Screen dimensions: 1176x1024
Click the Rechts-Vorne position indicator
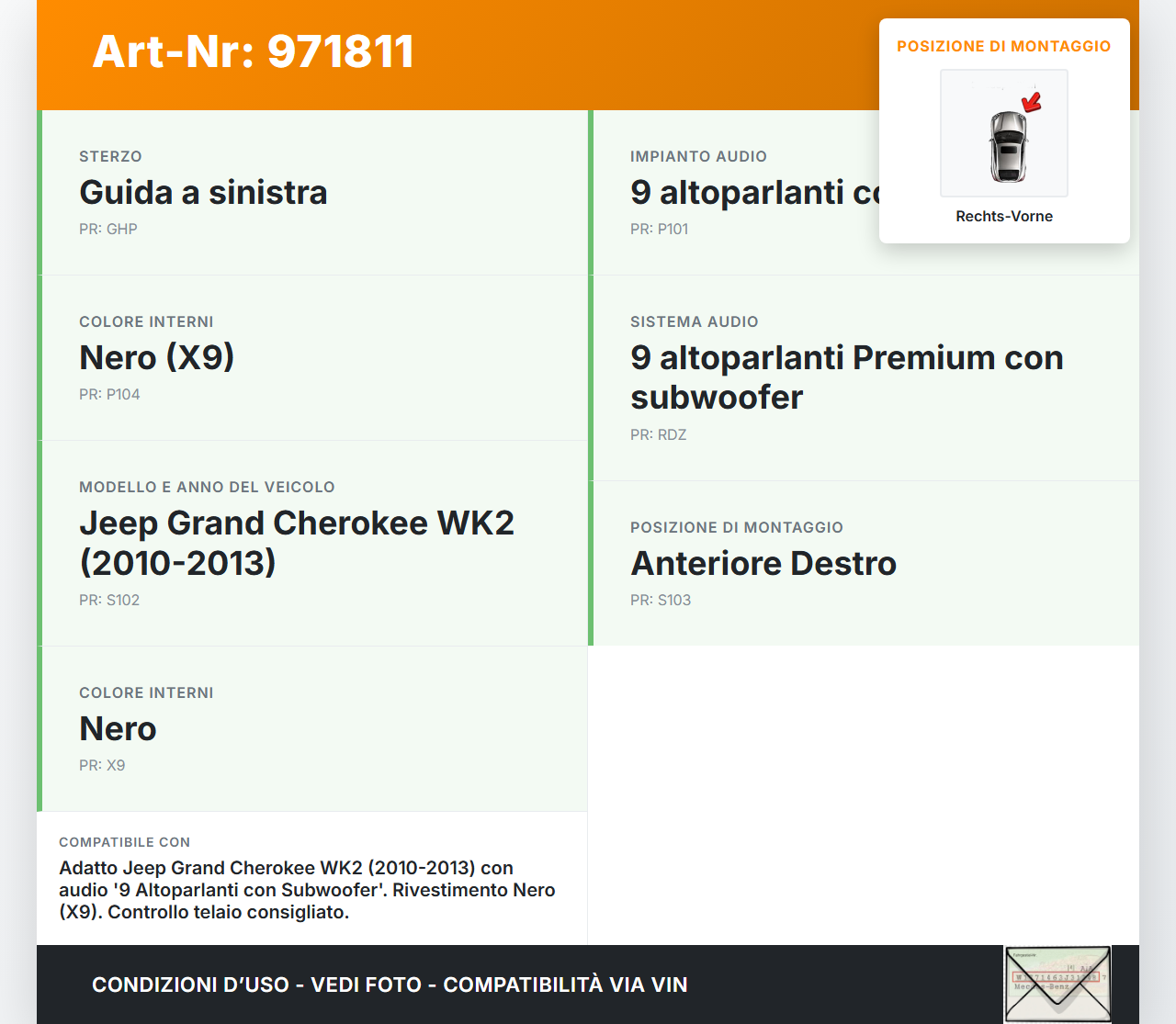point(1004,216)
